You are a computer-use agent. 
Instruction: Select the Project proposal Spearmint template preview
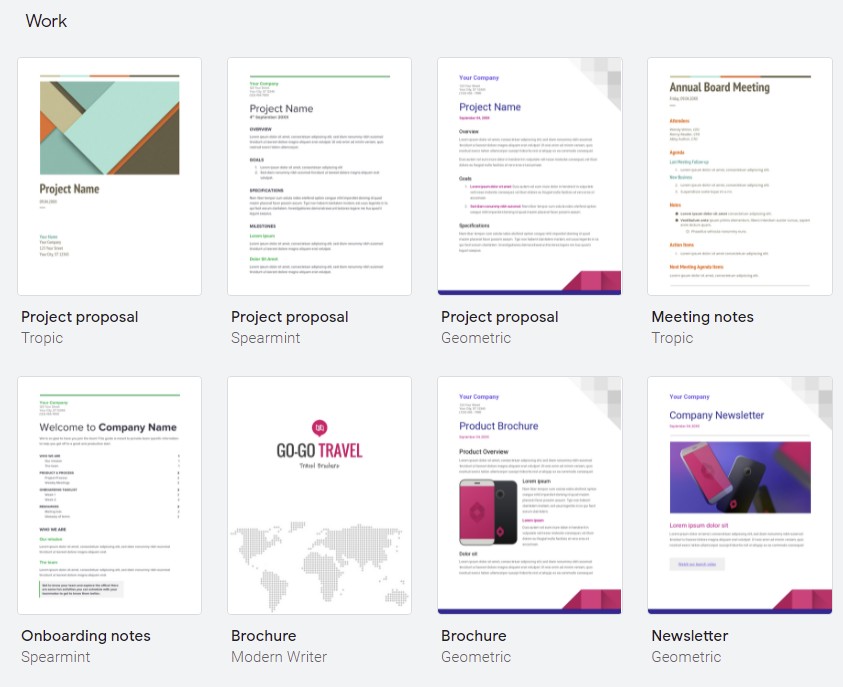(x=319, y=177)
